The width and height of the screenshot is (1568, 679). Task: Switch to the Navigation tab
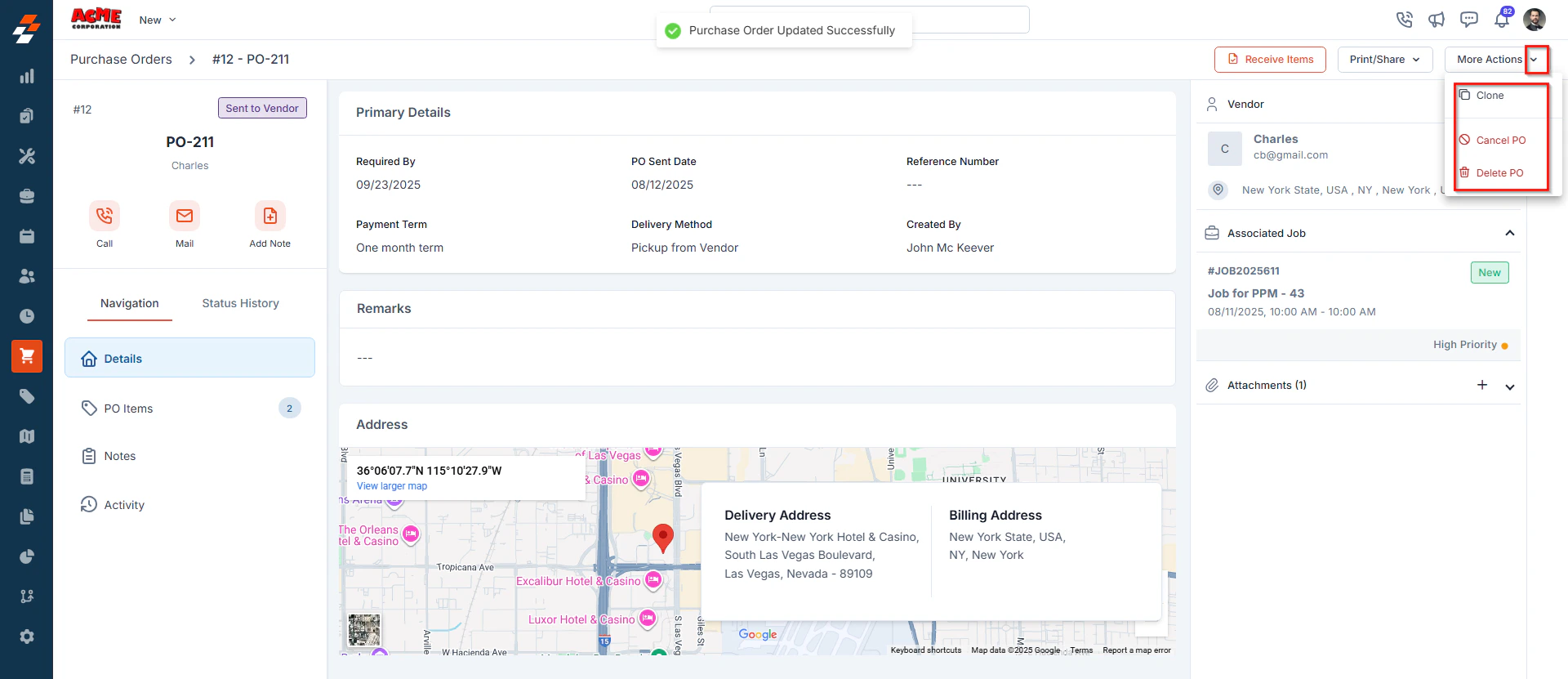(x=130, y=303)
